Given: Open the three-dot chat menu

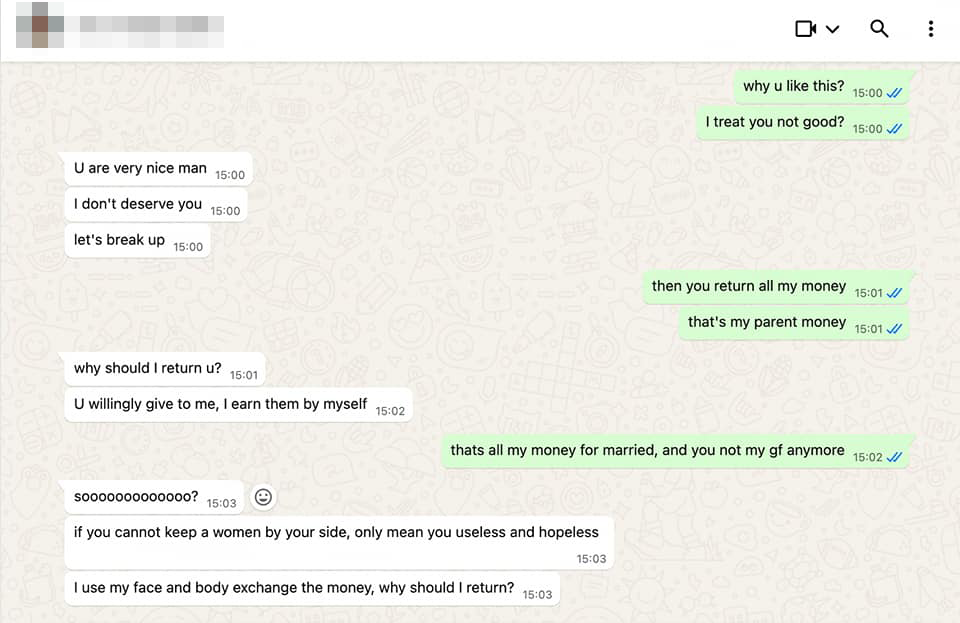Looking at the screenshot, I should coord(931,29).
